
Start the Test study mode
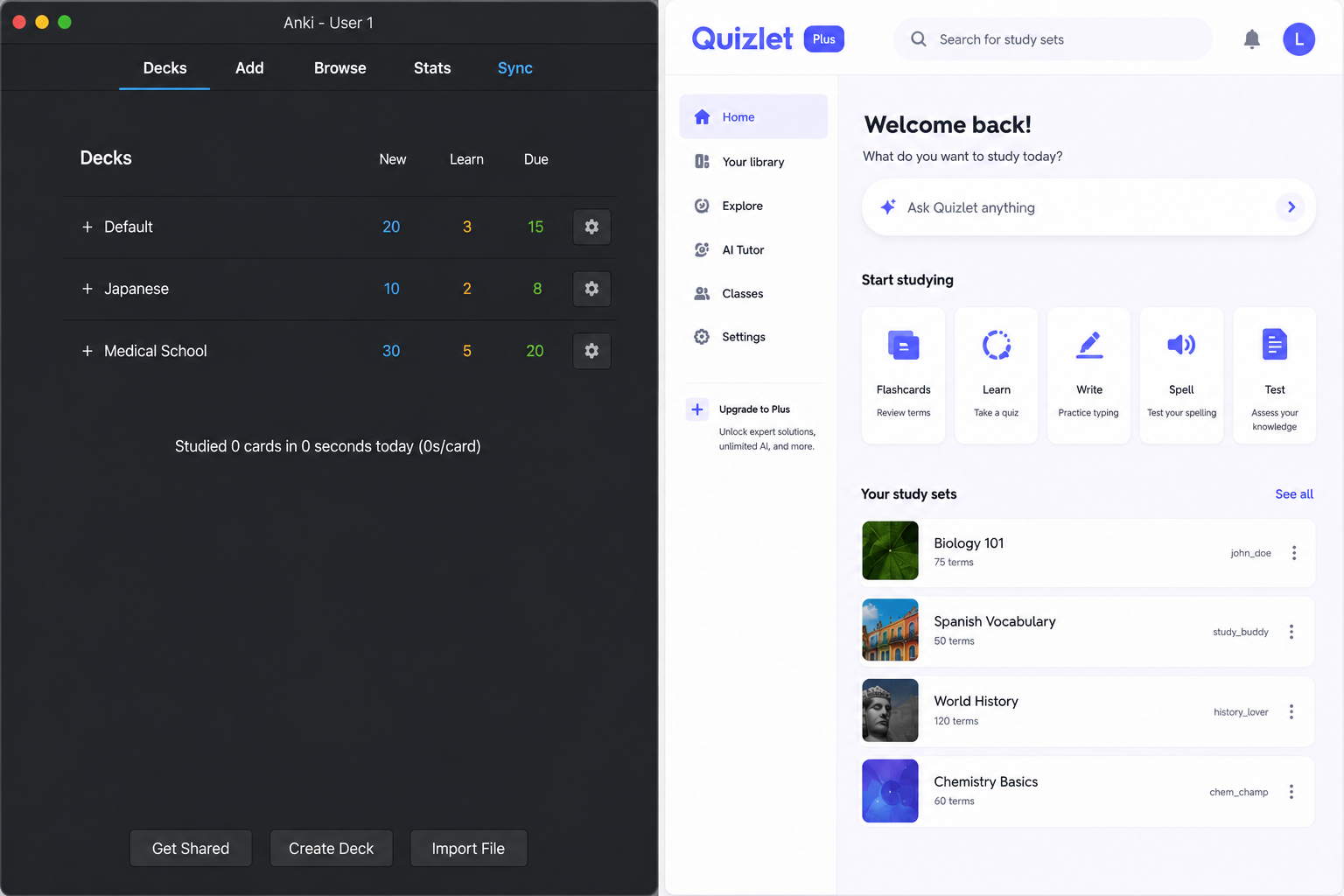pyautogui.click(x=1275, y=375)
